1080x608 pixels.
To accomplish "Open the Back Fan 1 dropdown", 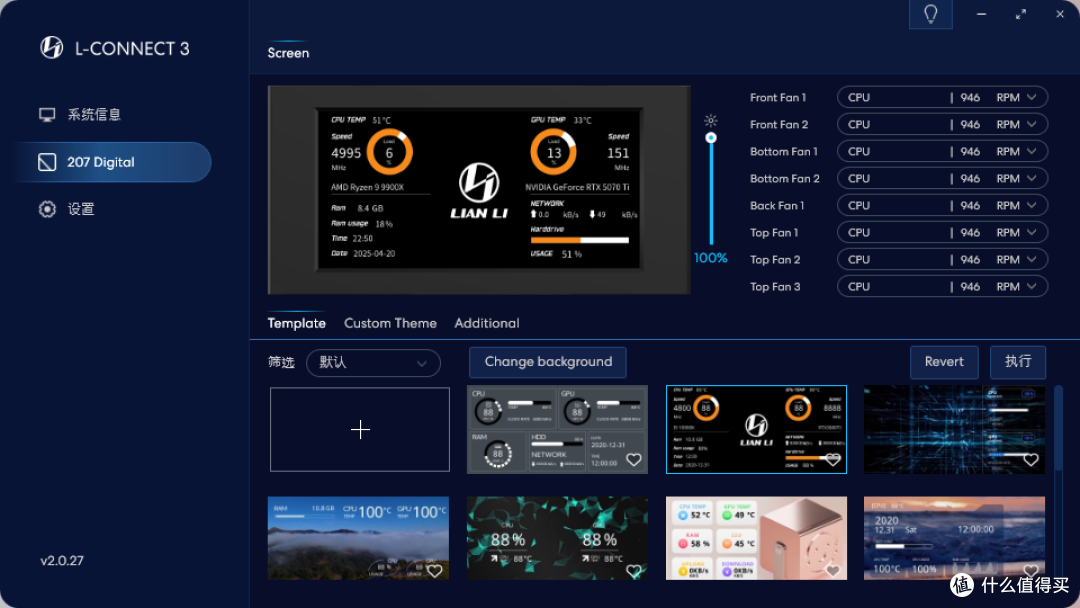I will coord(942,205).
